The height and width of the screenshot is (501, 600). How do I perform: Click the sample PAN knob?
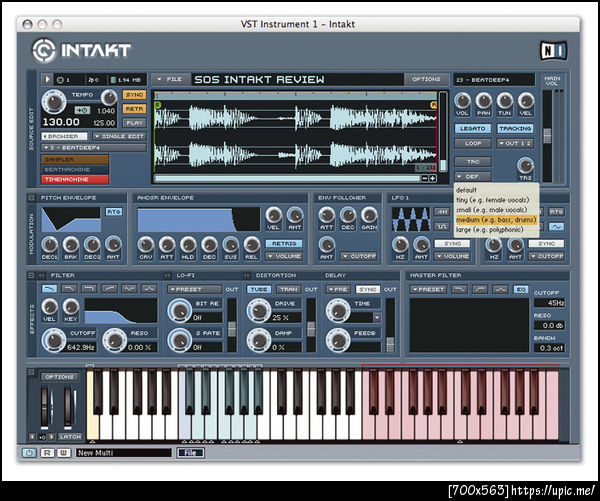[484, 101]
